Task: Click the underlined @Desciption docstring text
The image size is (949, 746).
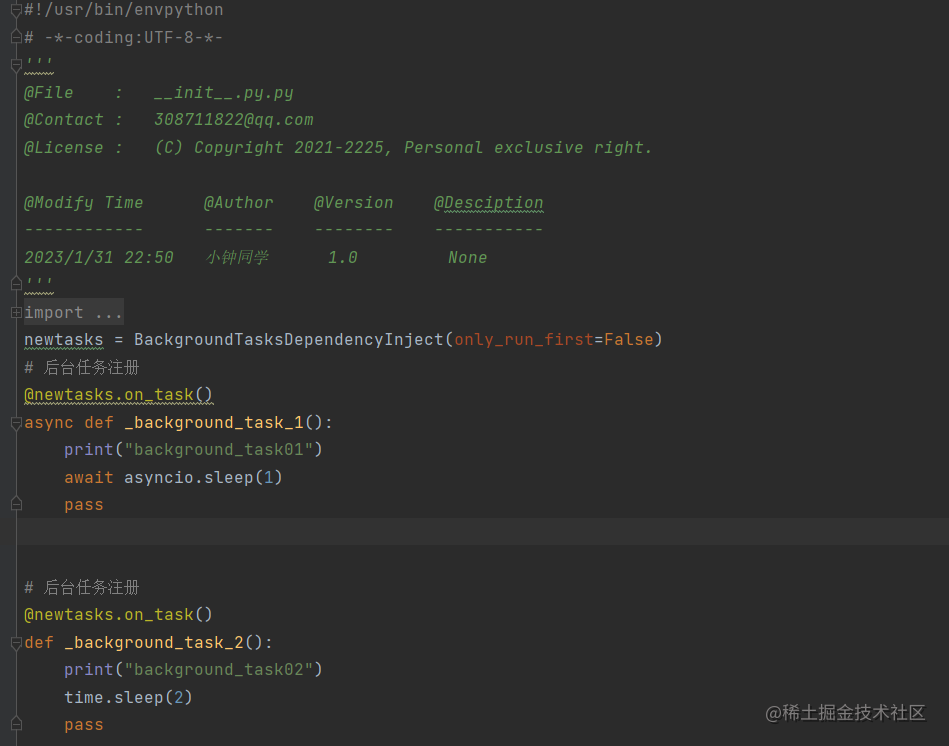Action: click(x=488, y=202)
